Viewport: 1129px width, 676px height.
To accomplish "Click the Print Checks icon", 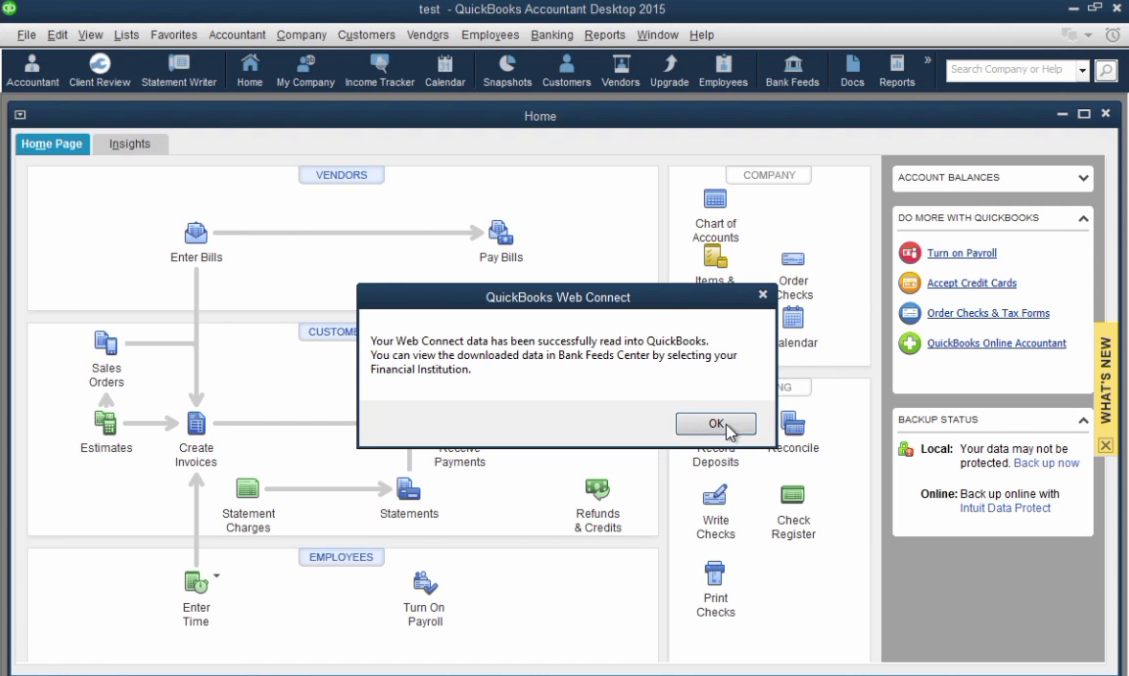I will (714, 574).
